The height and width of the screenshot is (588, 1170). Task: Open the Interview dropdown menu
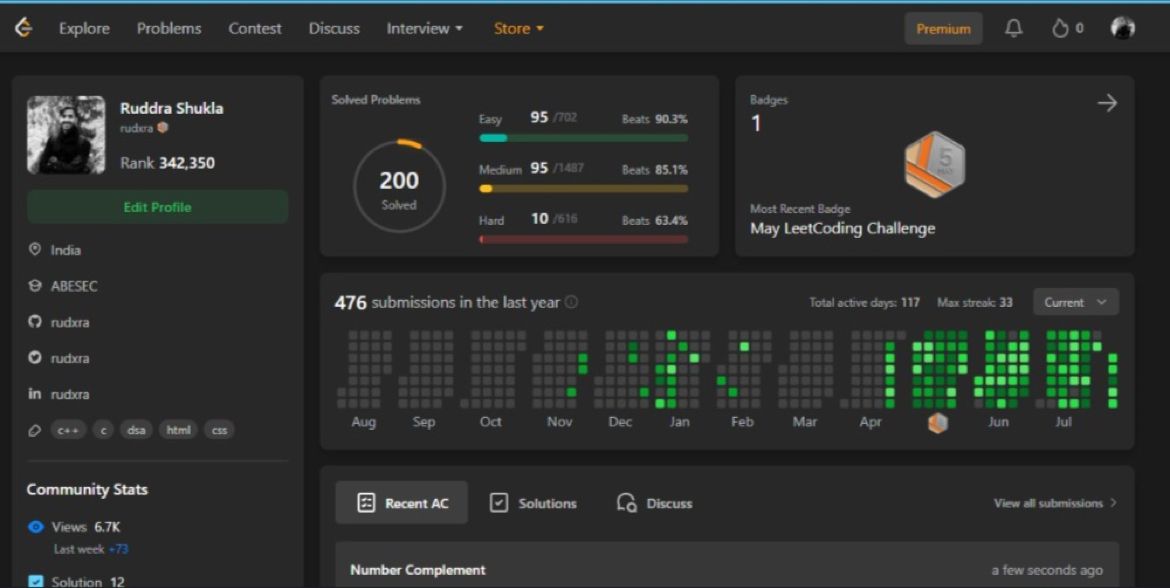425,28
